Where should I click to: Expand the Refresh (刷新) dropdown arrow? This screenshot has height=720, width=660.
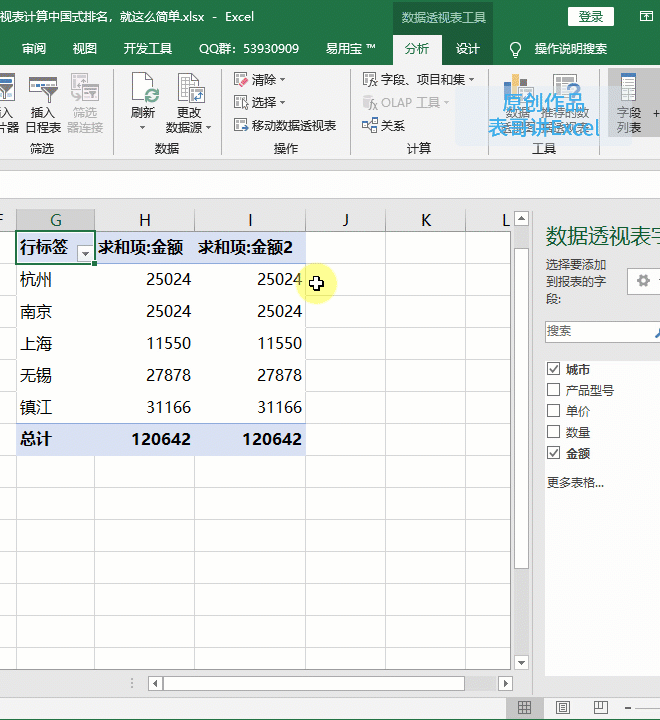(142, 128)
